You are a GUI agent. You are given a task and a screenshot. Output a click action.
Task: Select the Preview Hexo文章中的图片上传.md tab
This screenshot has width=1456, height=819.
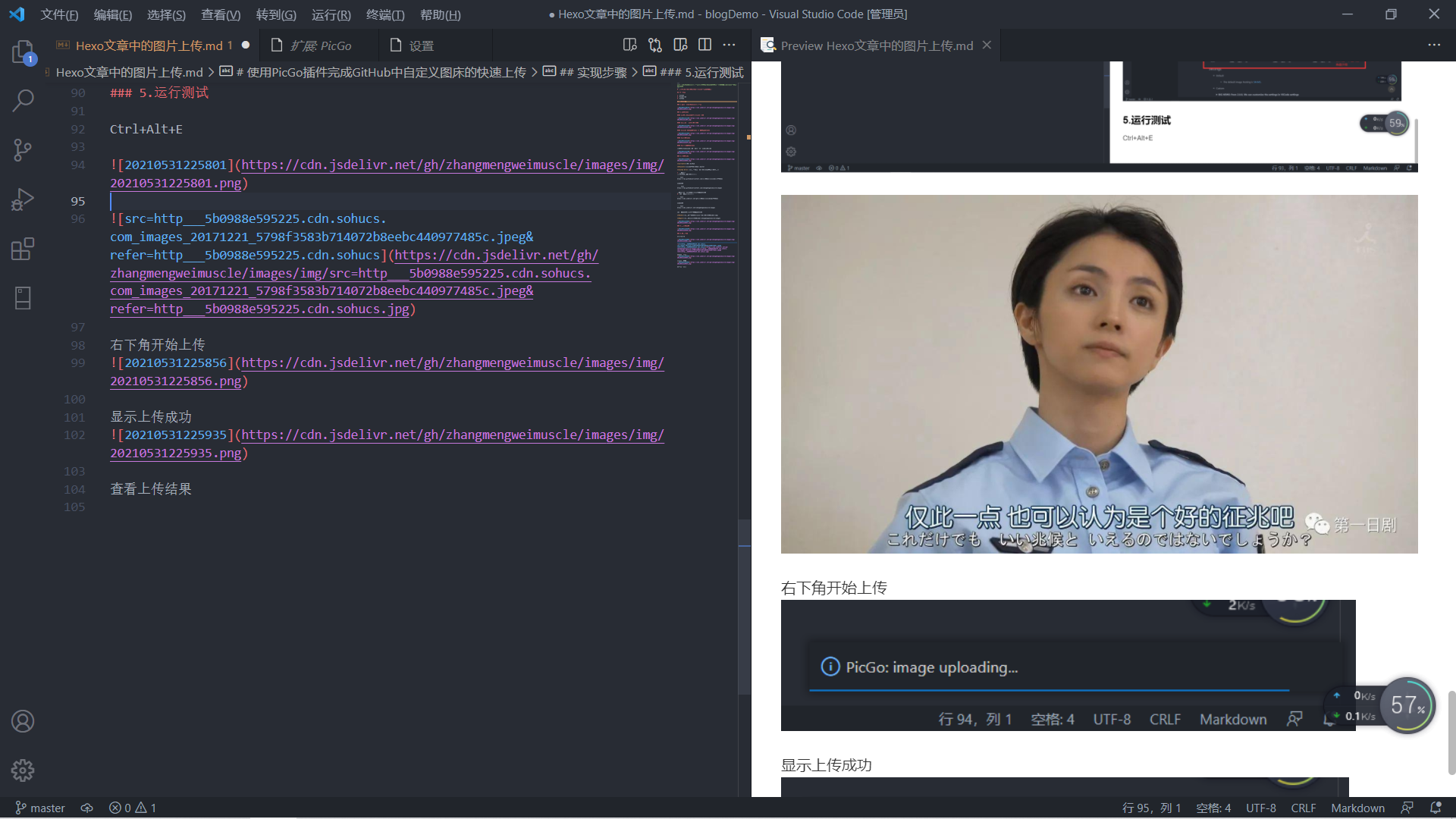(877, 45)
